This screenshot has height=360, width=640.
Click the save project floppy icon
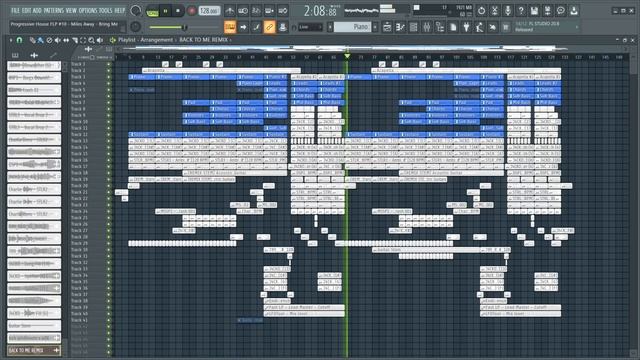coord(534,11)
